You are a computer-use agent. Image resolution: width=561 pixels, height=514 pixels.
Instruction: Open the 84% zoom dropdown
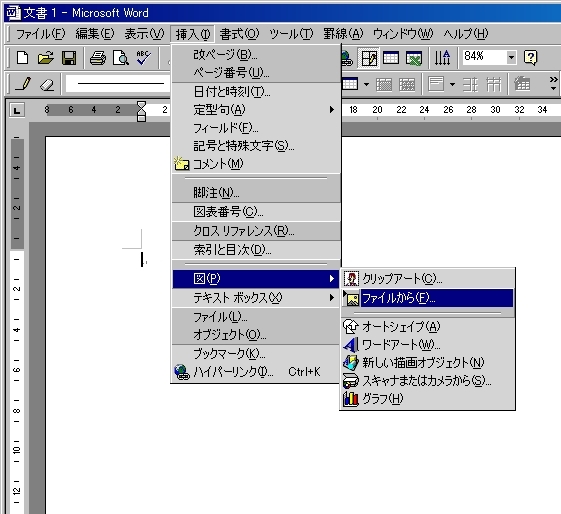511,57
